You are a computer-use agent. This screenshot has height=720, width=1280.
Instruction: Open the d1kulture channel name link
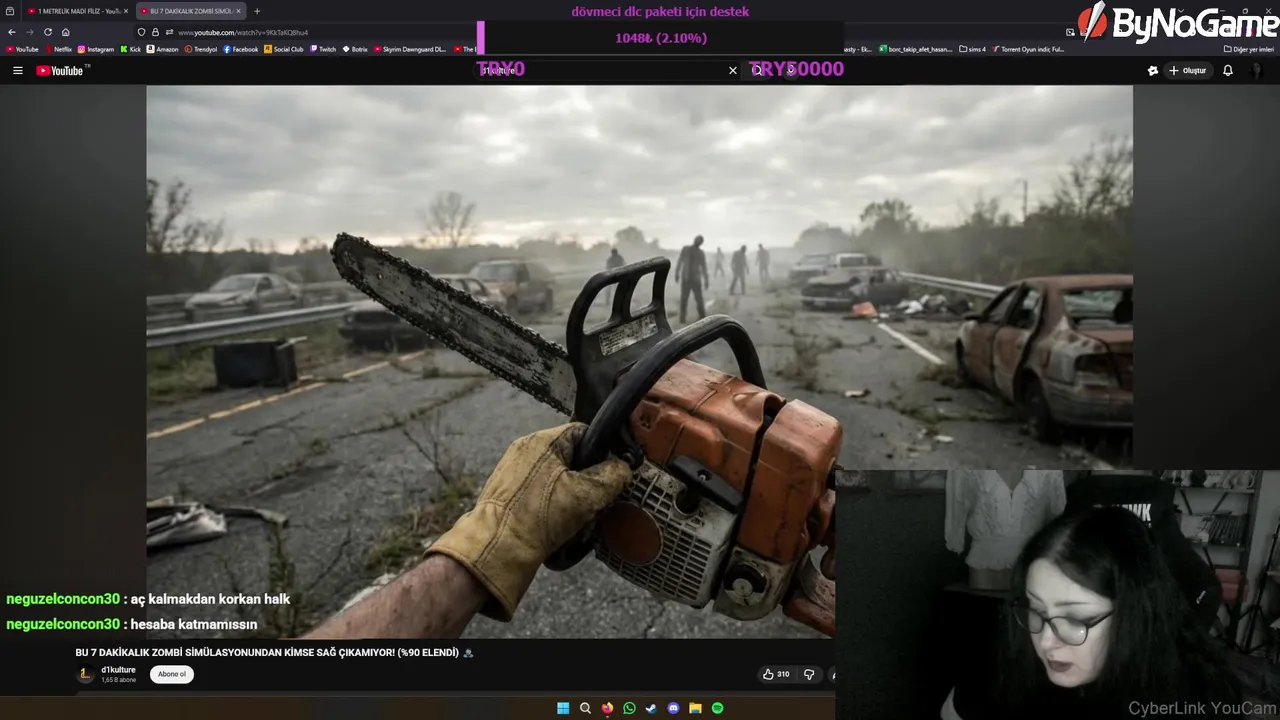pyautogui.click(x=118, y=670)
